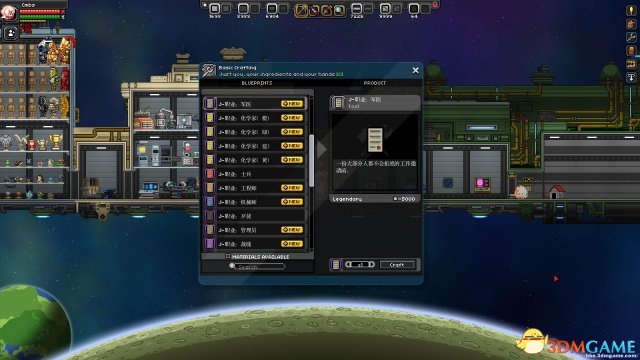Click the BLUEPRINTS column header
This screenshot has height=360, width=640.
pos(257,83)
